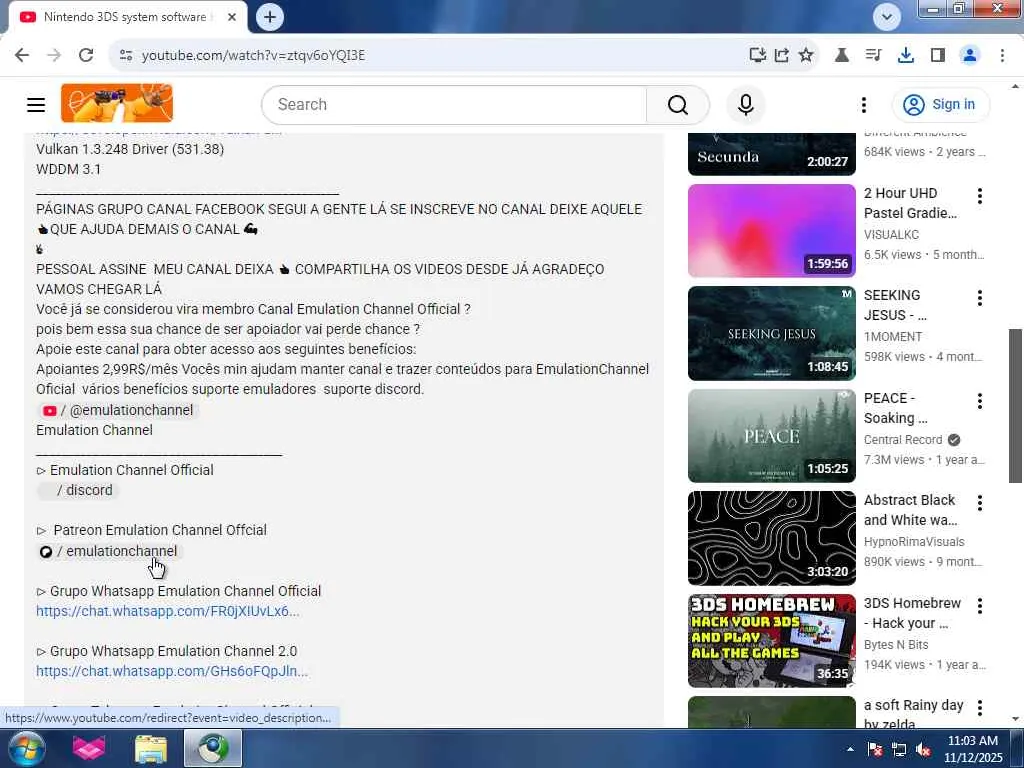1024x768 pixels.
Task: Open the media controls icon in the toolbar
Action: pyautogui.click(x=873, y=56)
